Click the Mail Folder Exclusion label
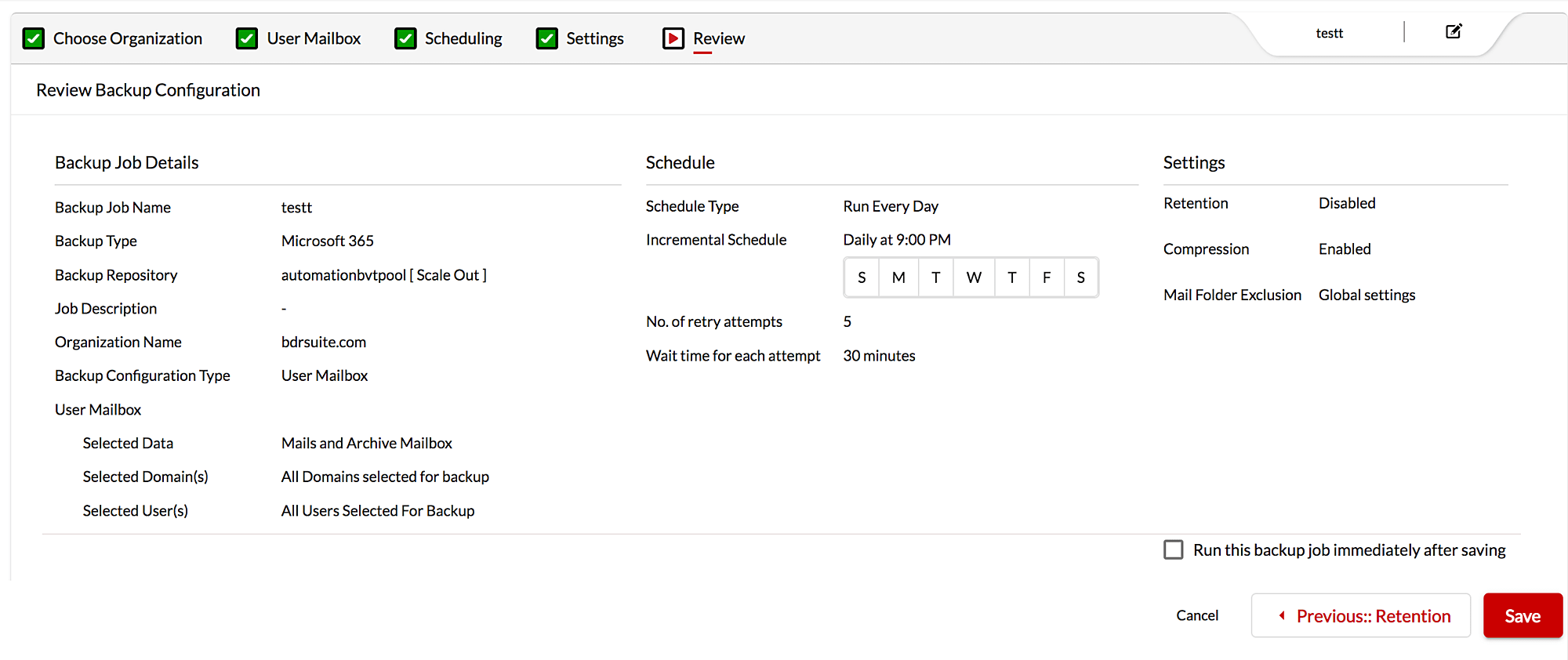Image resolution: width=1568 pixels, height=660 pixels. tap(1232, 295)
